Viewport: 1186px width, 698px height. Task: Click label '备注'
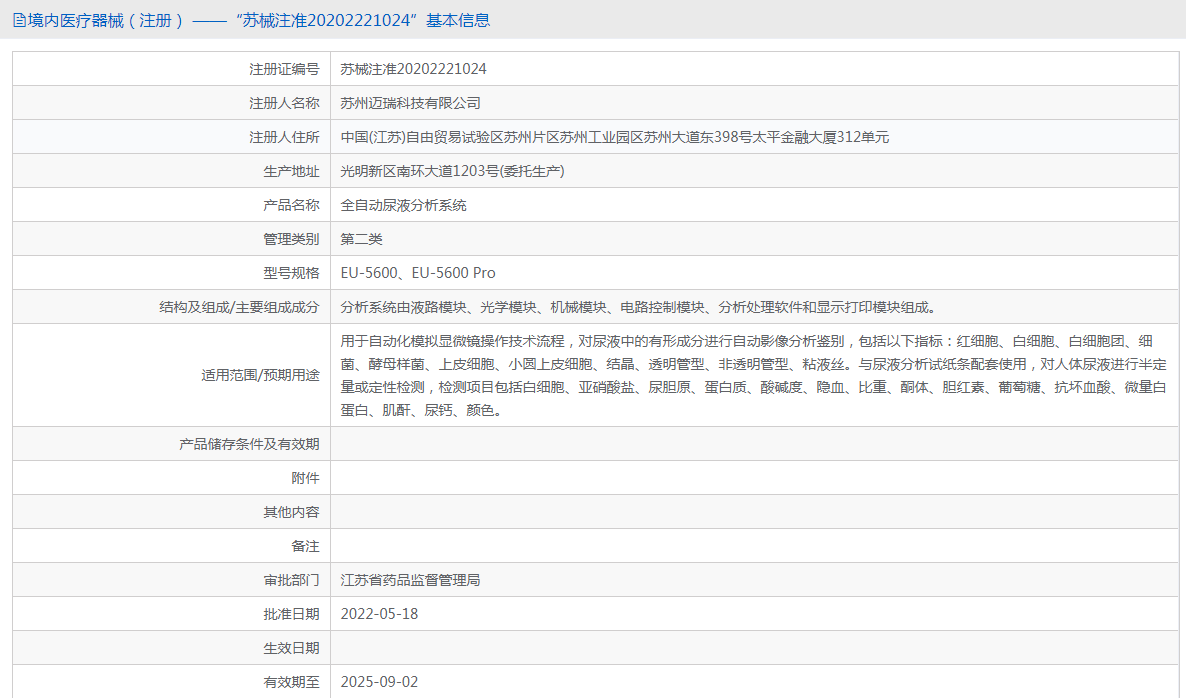coord(306,546)
